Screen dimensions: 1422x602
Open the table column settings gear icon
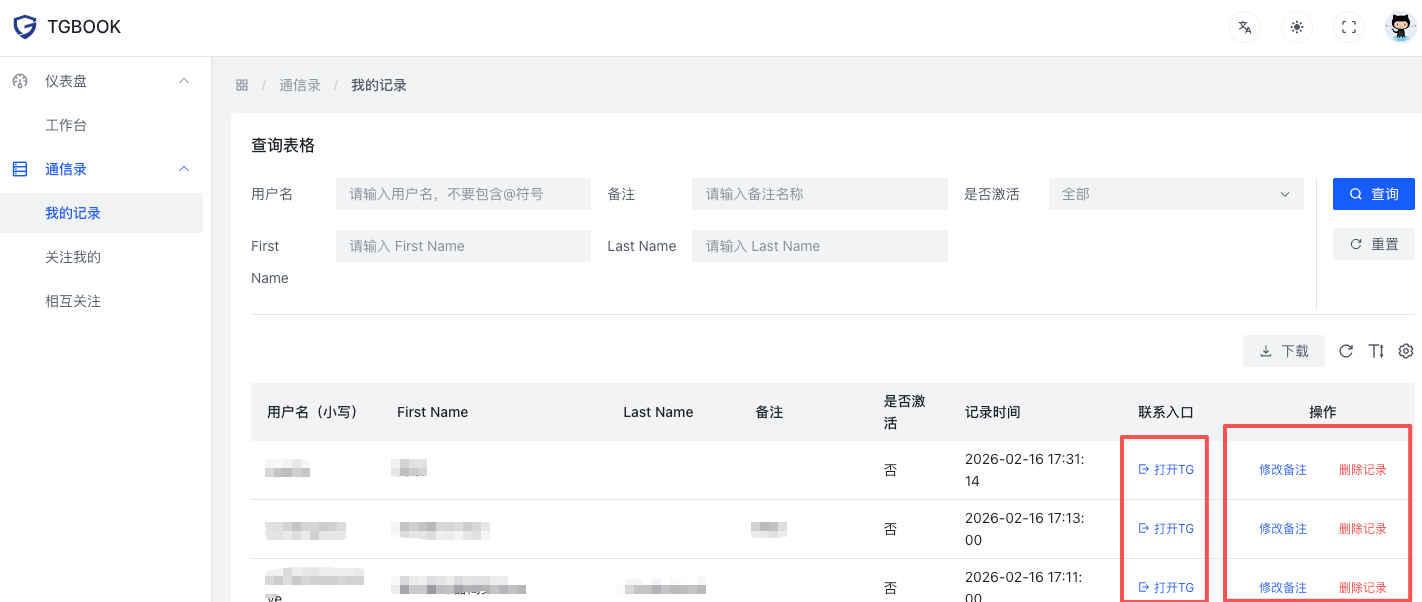point(1406,351)
